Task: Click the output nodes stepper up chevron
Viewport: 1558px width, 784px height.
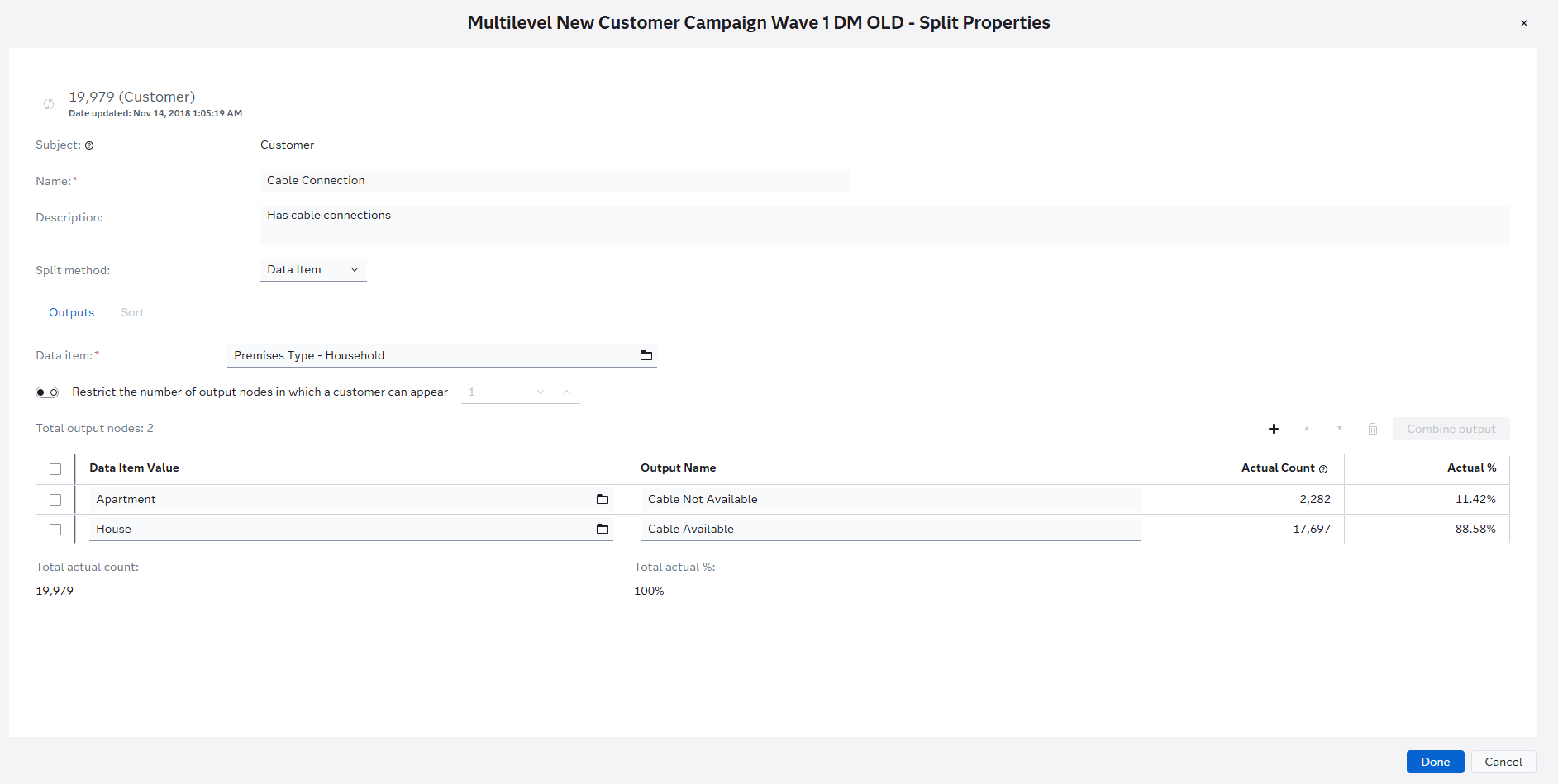Action: [x=566, y=392]
